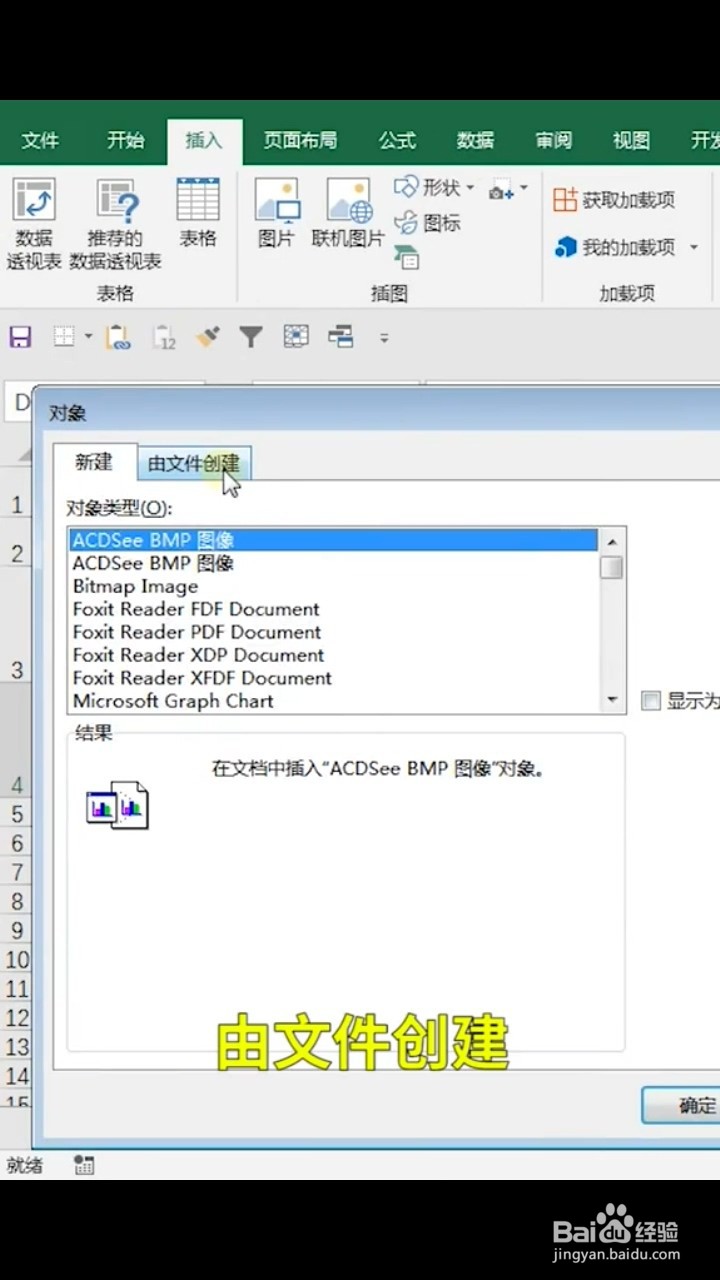Click the 确定 (OK) button
This screenshot has width=720, height=1280.
click(681, 1105)
